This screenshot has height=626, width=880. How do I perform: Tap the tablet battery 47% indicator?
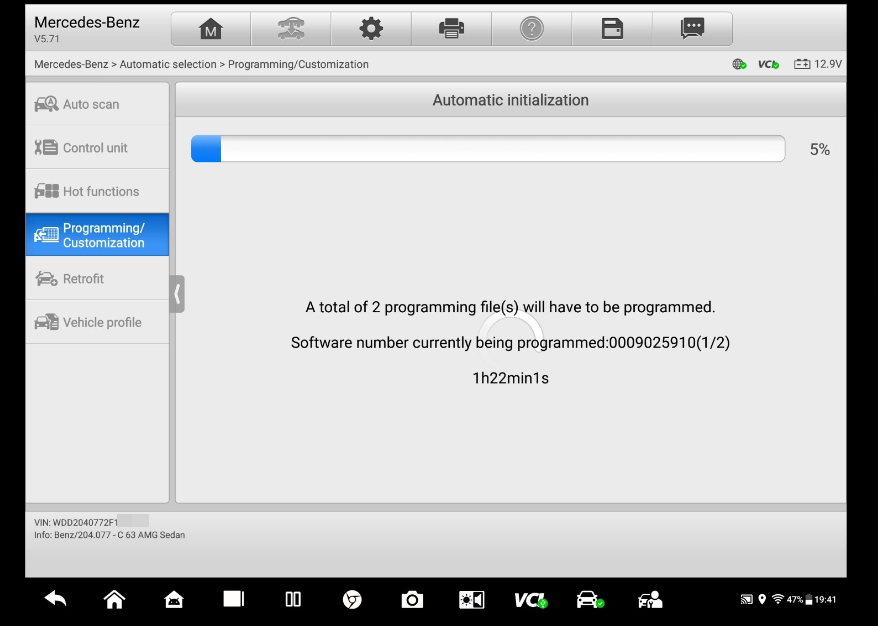coord(799,600)
